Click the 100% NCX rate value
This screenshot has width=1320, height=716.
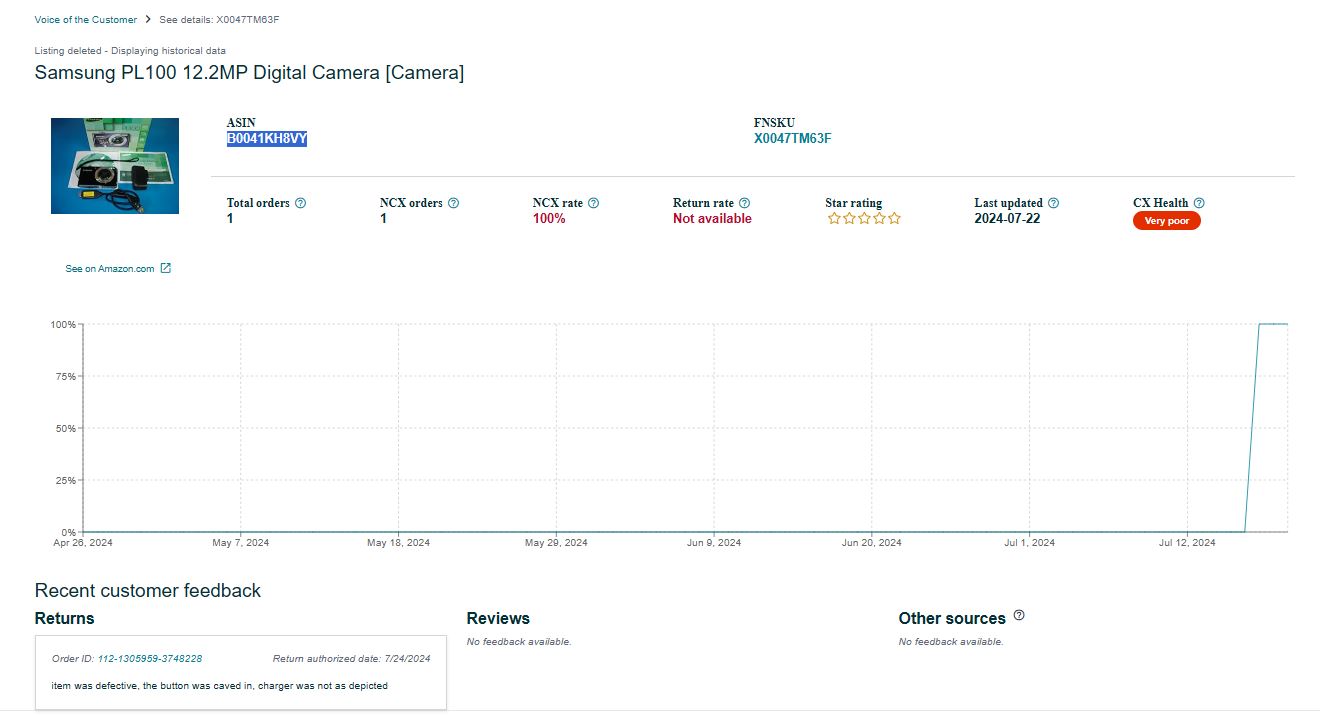pyautogui.click(x=549, y=218)
